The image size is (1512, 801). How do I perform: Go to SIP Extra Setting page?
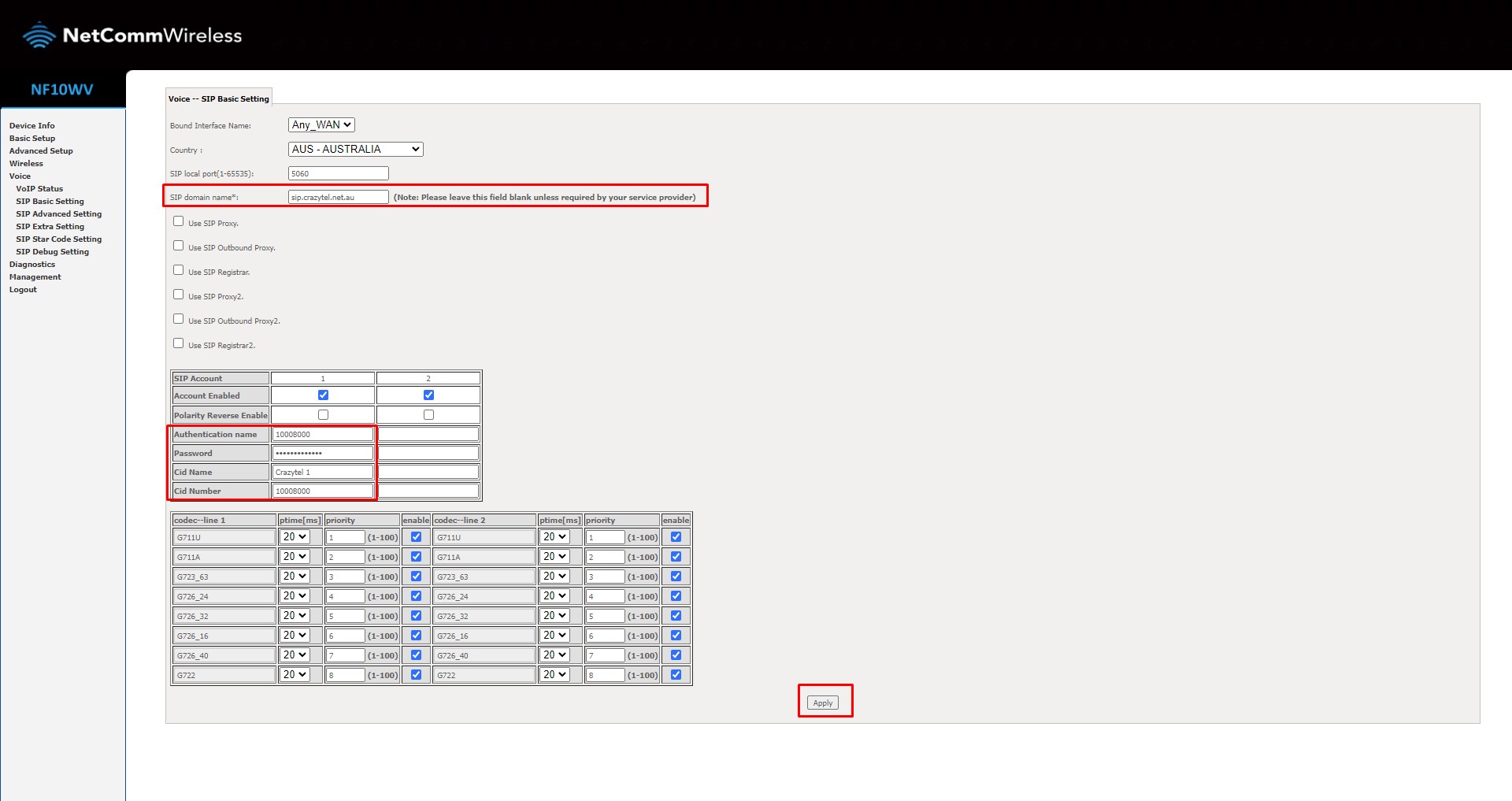point(50,226)
